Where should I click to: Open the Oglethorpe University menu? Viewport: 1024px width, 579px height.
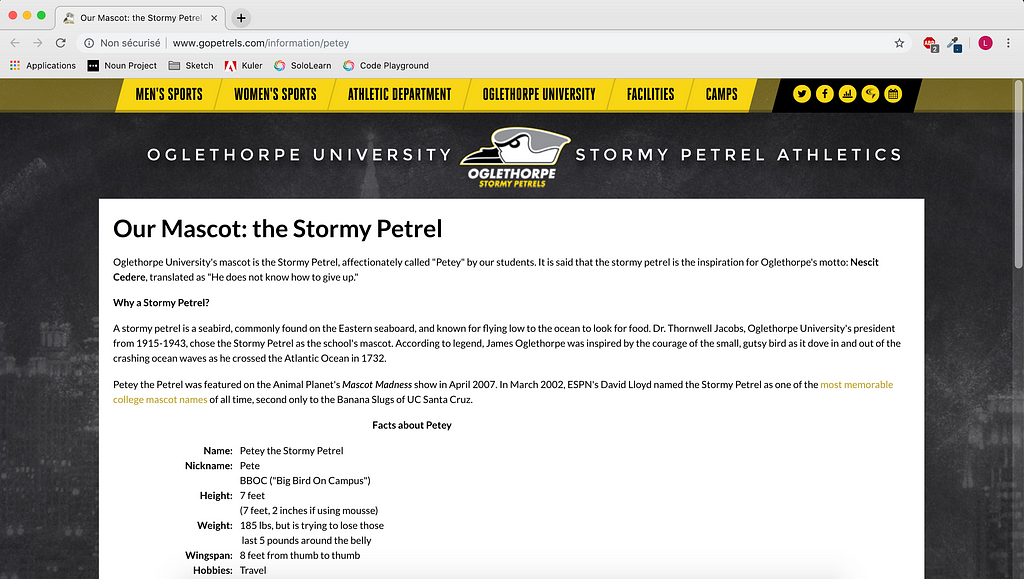tap(539, 95)
